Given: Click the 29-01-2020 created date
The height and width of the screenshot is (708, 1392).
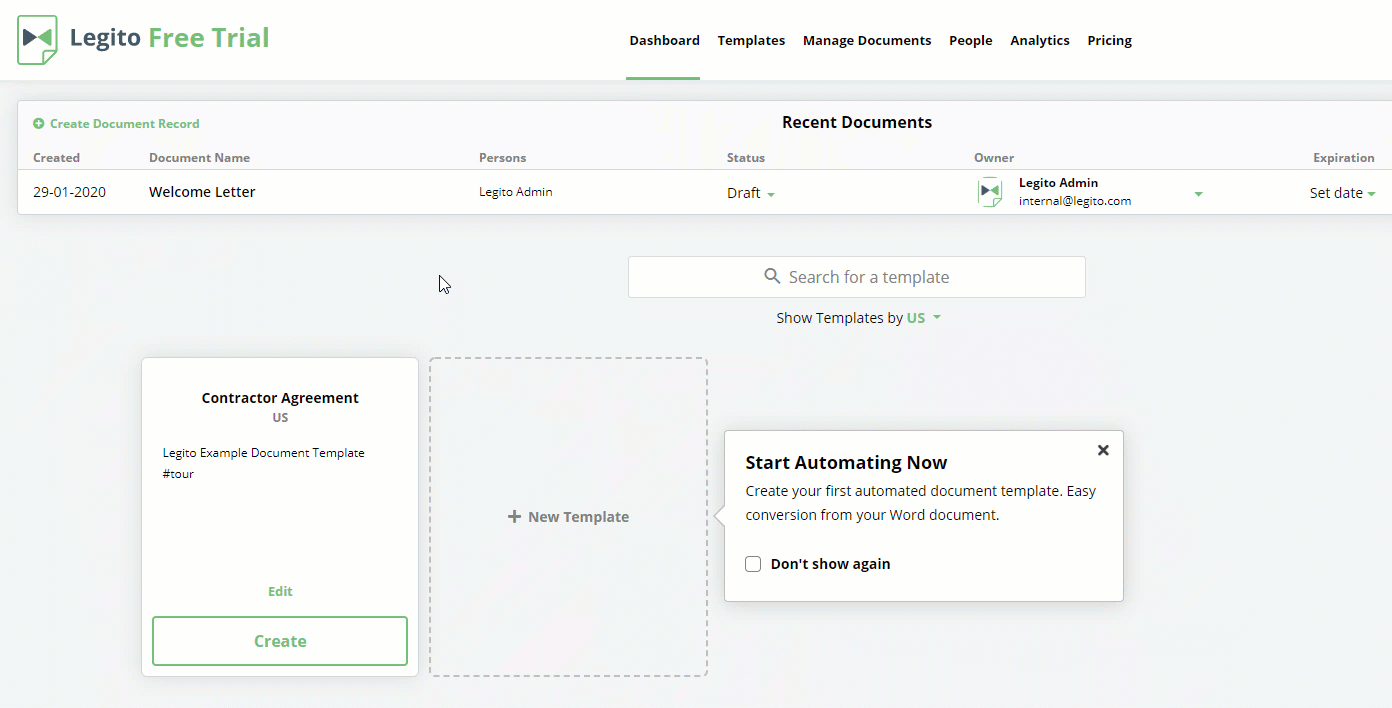Looking at the screenshot, I should tap(69, 192).
